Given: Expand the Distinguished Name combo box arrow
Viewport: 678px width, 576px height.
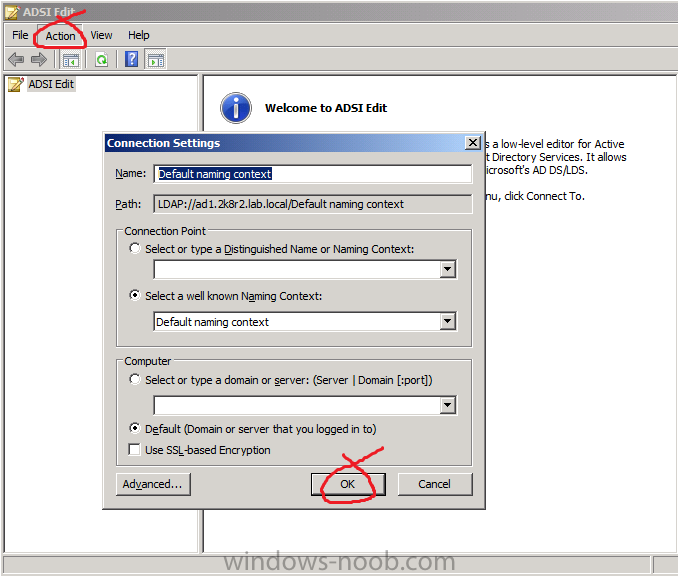Looking at the screenshot, I should (448, 269).
